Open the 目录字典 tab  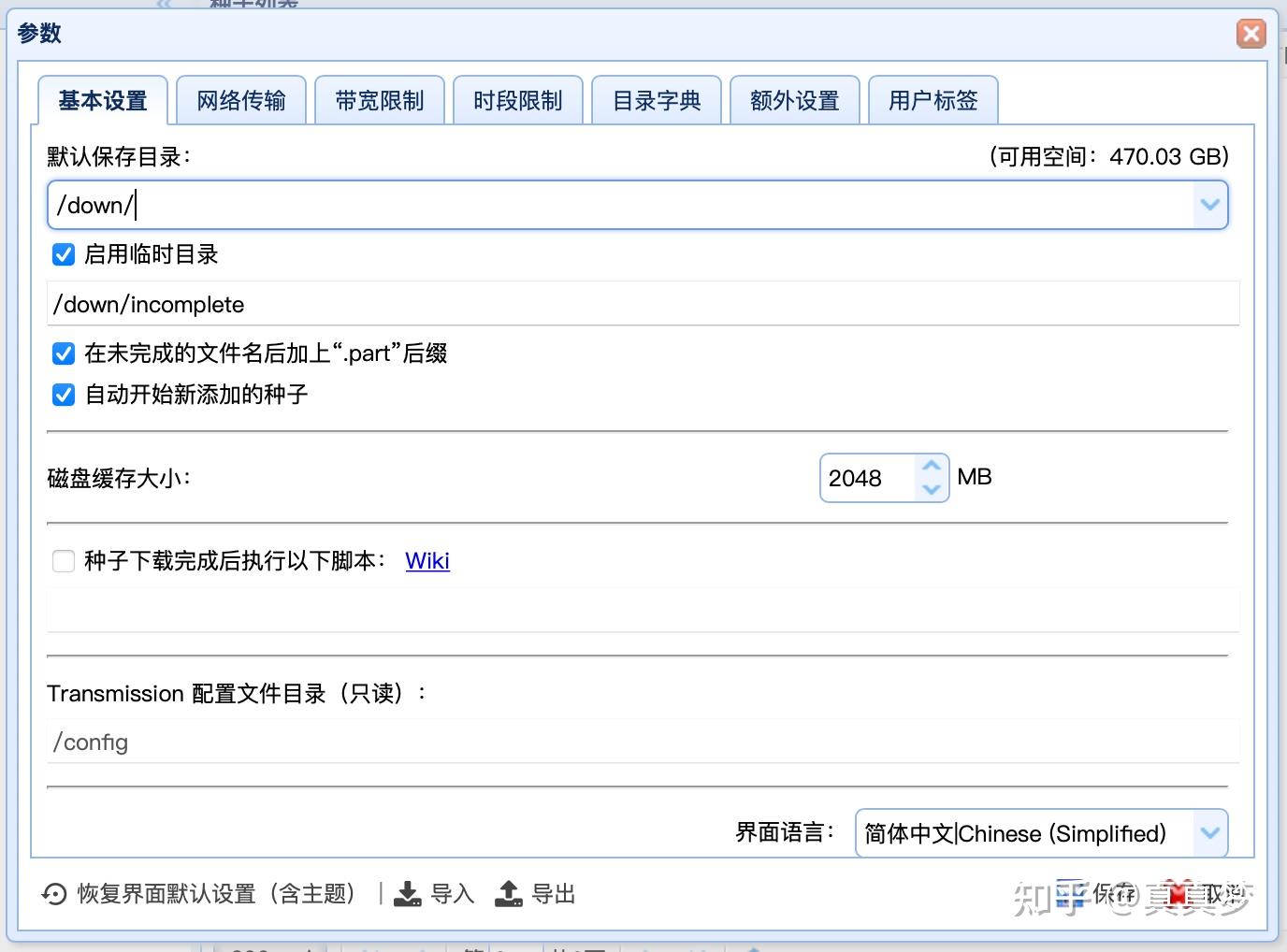pyautogui.click(x=657, y=100)
